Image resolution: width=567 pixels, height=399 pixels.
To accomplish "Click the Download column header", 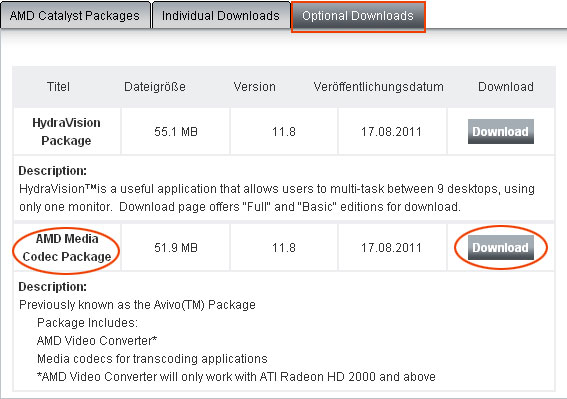I will pyautogui.click(x=506, y=87).
